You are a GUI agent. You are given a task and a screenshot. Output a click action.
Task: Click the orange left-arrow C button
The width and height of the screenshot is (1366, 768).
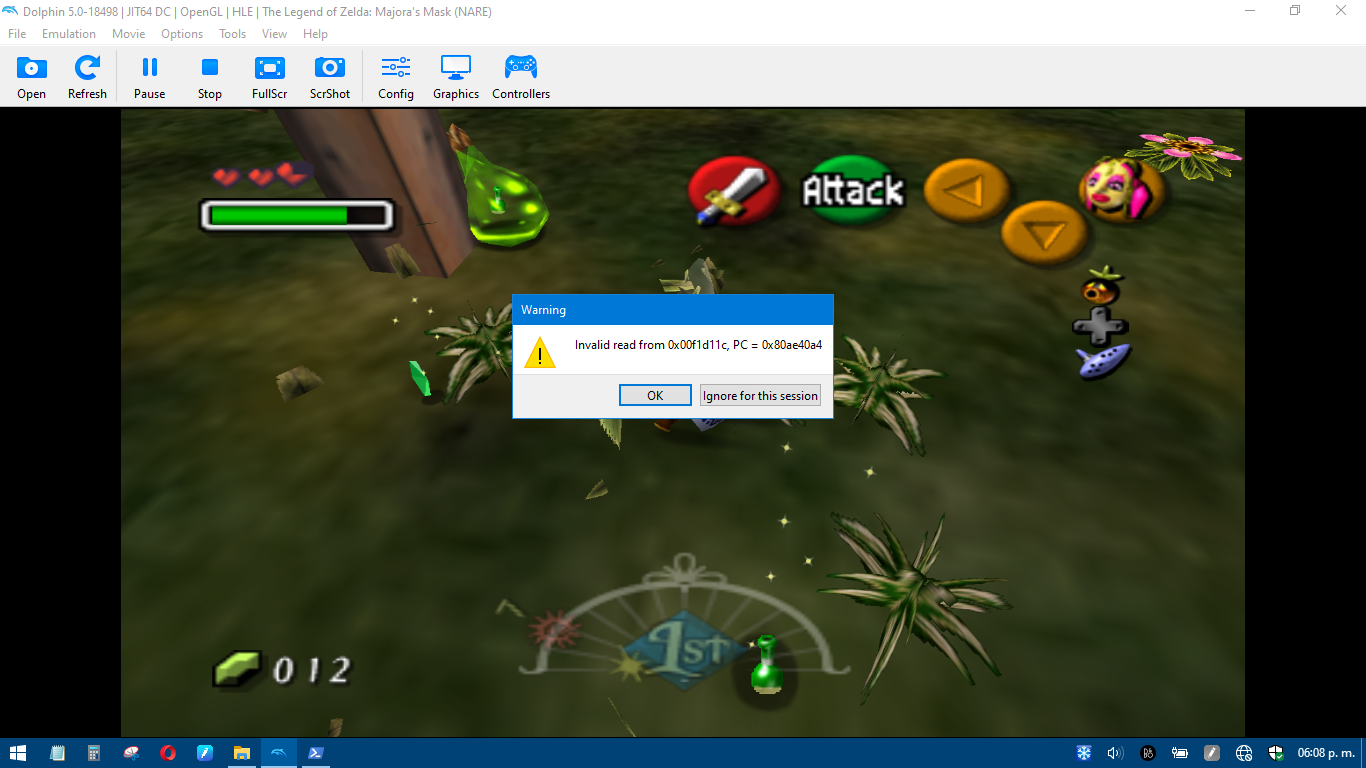[x=966, y=192]
